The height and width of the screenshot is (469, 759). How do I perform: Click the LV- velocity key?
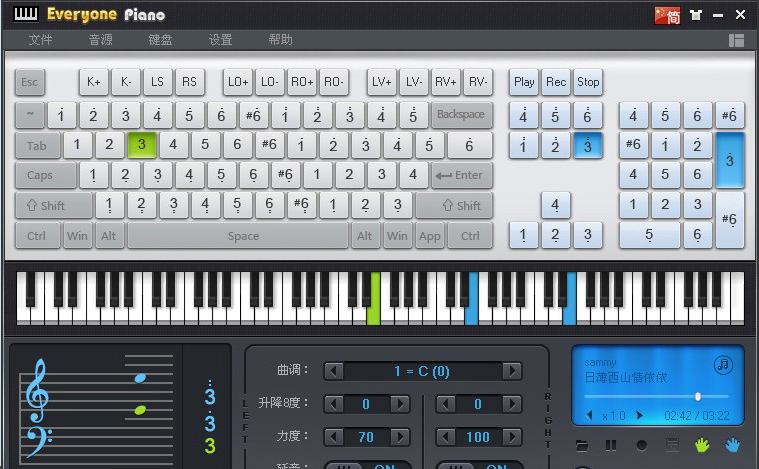click(413, 82)
